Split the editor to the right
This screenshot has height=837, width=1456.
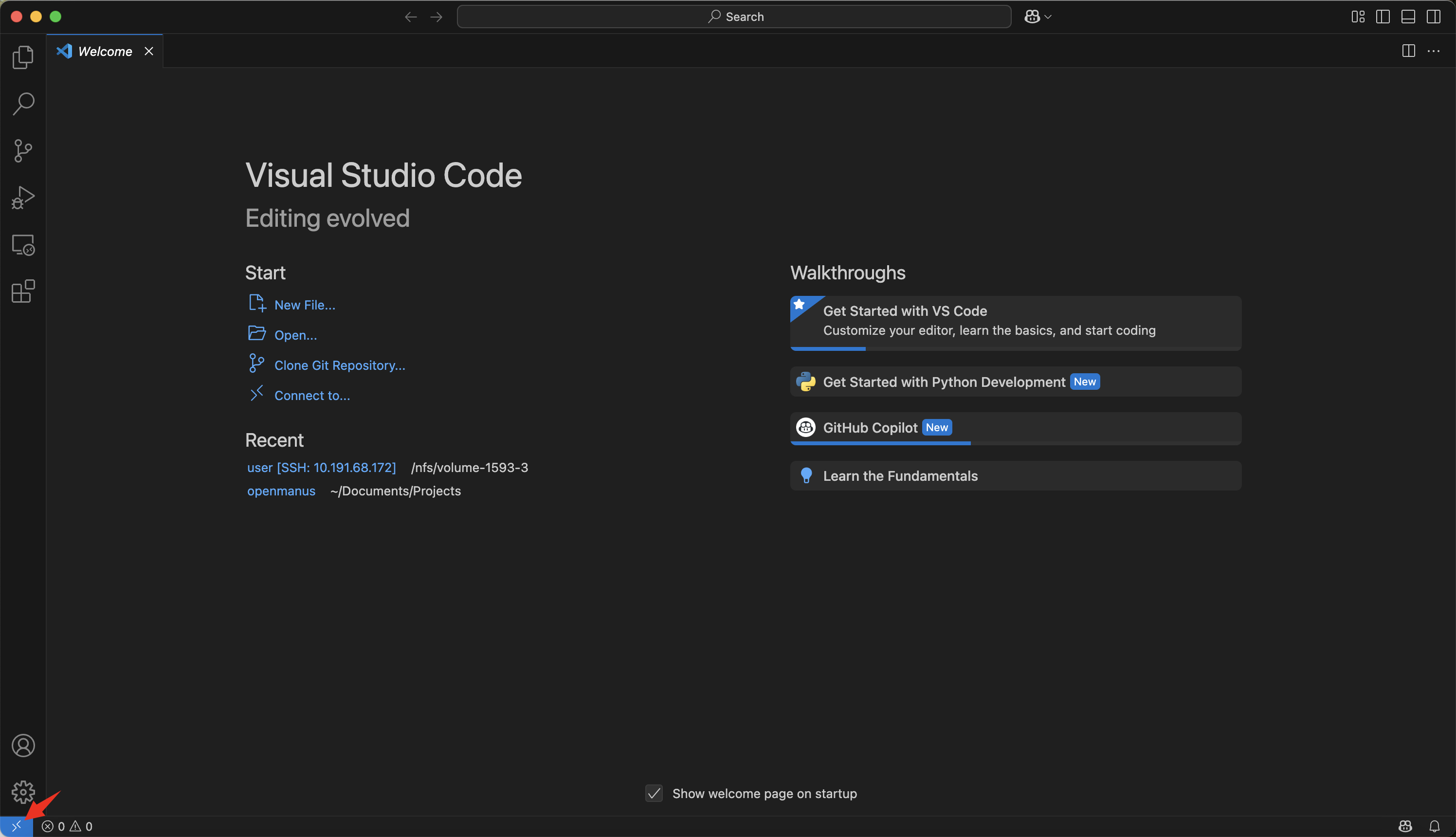(1408, 51)
